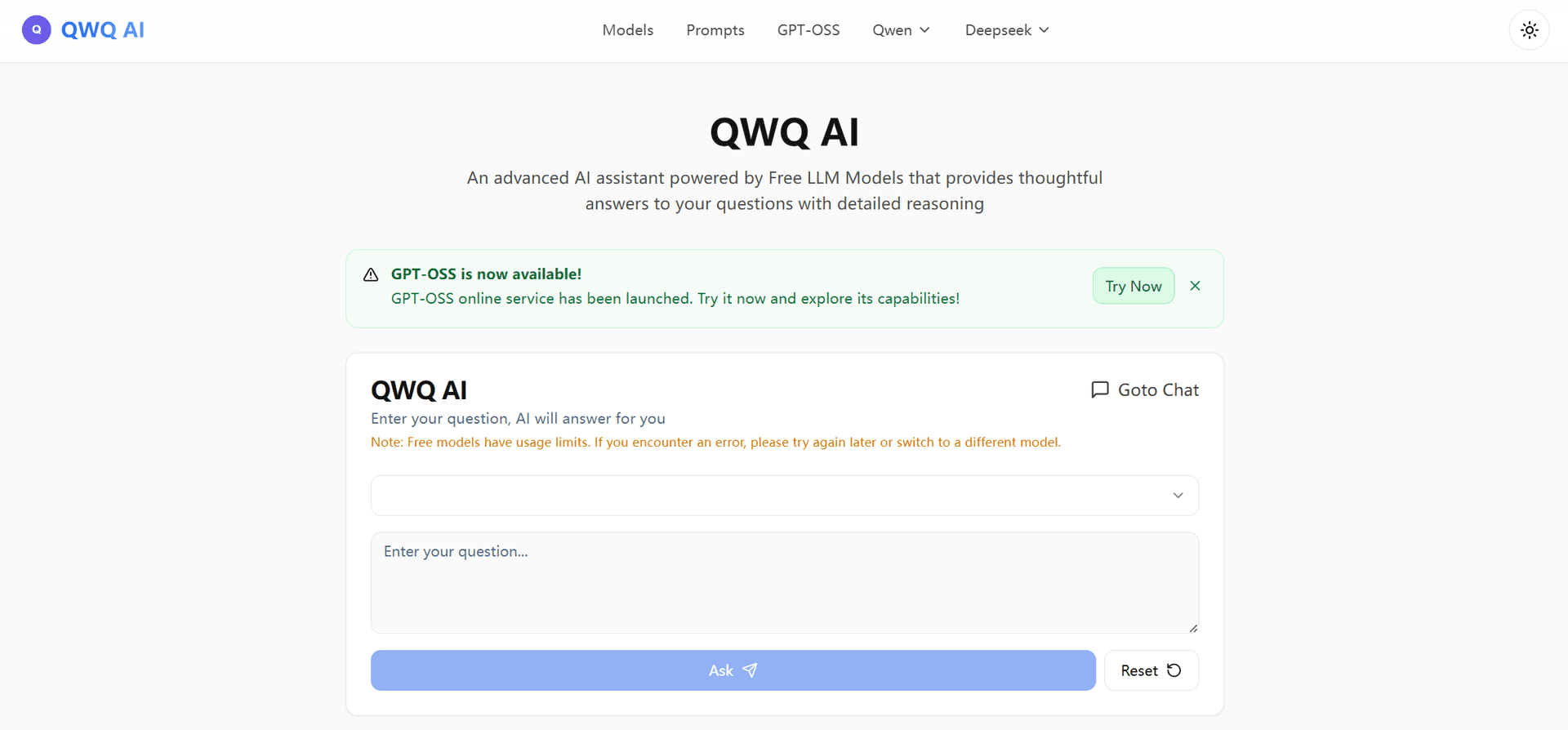This screenshot has height=730, width=1568.
Task: Click the QWQ AI logo icon
Action: click(36, 29)
